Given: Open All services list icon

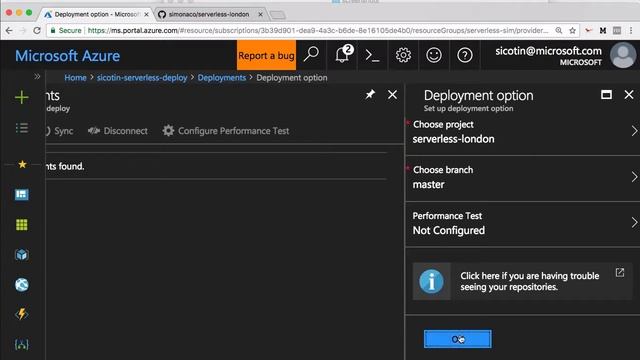Looking at the screenshot, I should pos(22,128).
